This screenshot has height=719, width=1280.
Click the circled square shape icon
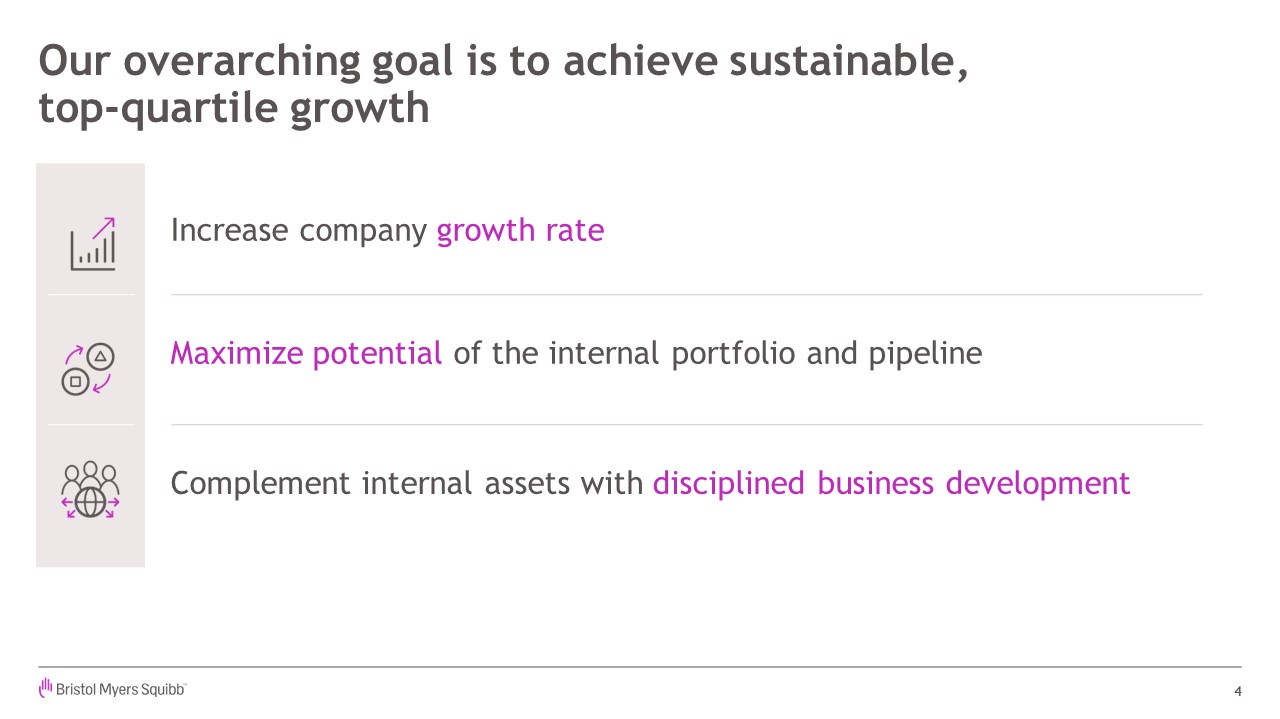pos(75,381)
